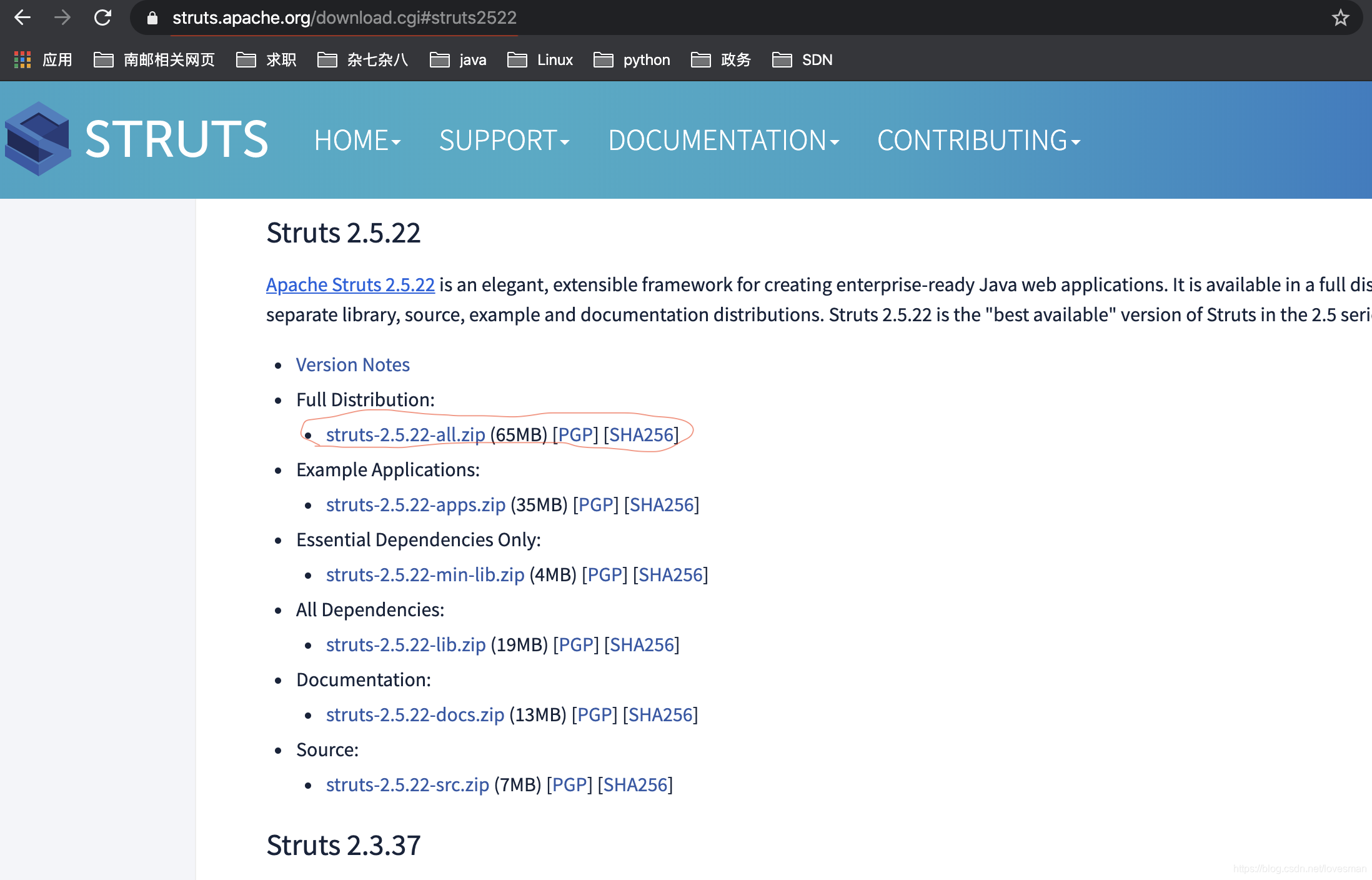The width and height of the screenshot is (1372, 880).
Task: Open the Version Notes link
Action: point(352,364)
